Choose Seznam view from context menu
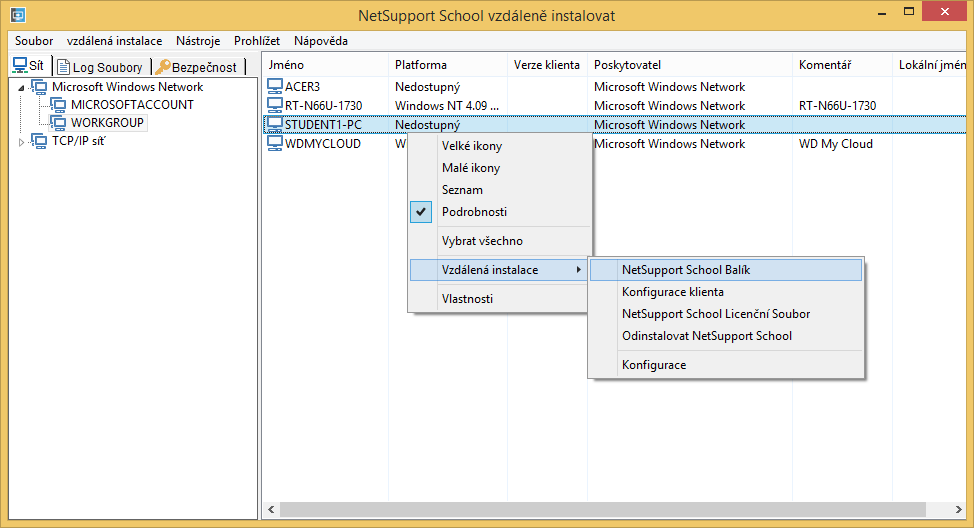This screenshot has width=974, height=528. pyautogui.click(x=499, y=189)
